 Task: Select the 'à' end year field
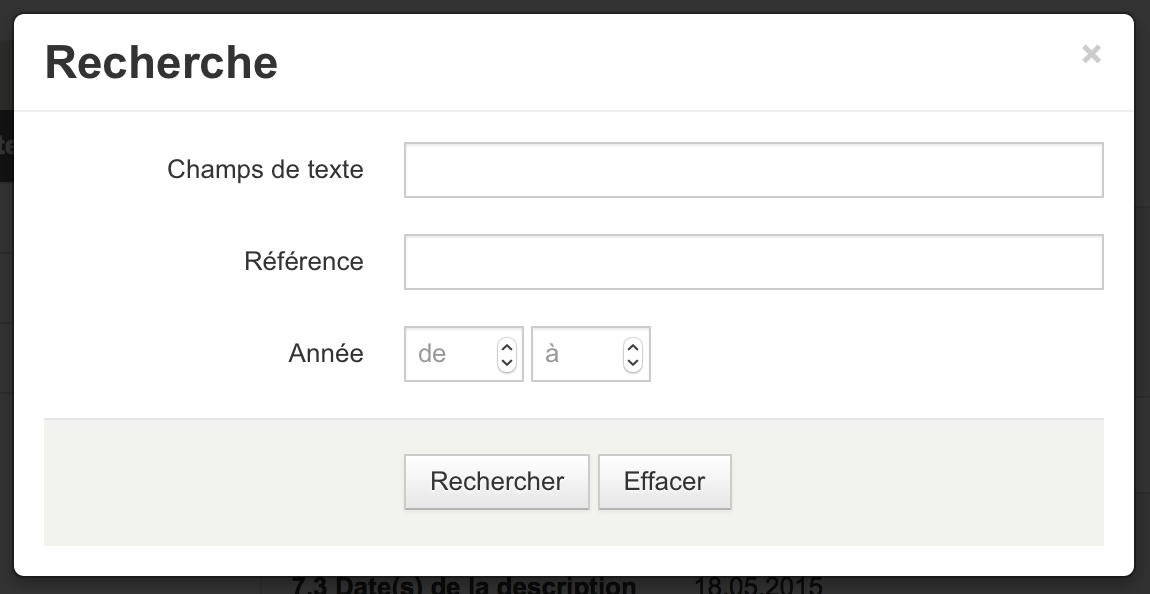(578, 354)
